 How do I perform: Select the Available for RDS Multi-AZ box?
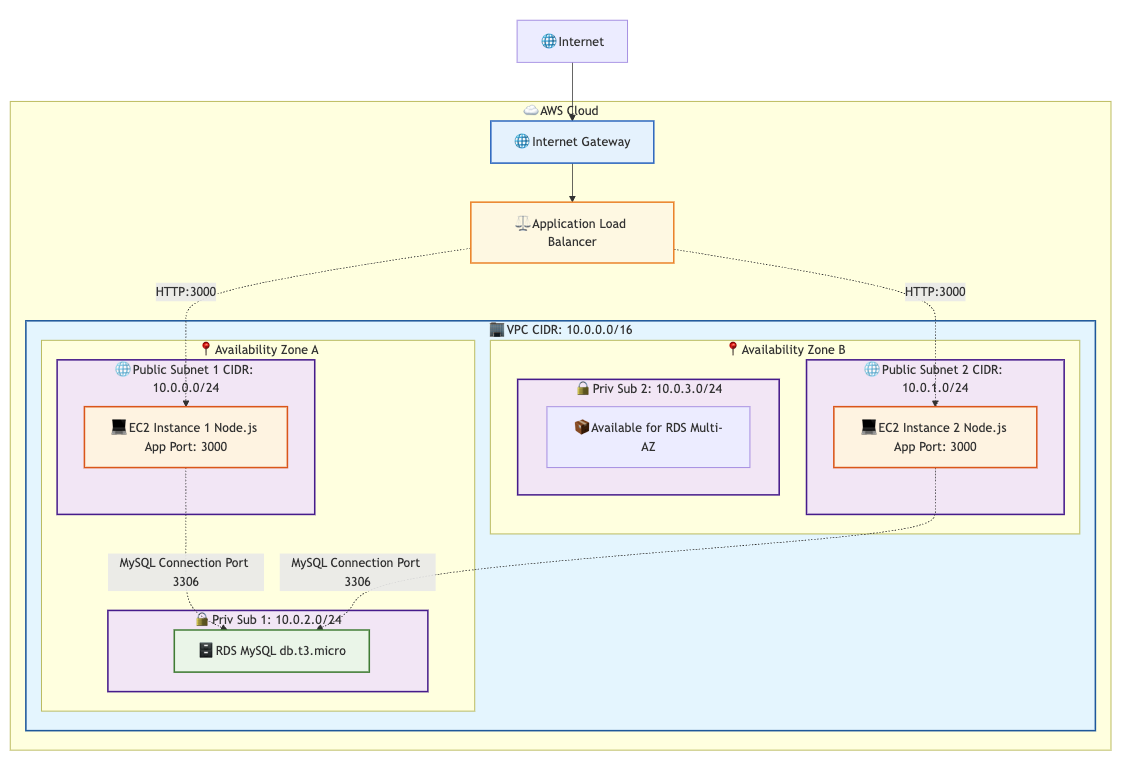pos(648,437)
